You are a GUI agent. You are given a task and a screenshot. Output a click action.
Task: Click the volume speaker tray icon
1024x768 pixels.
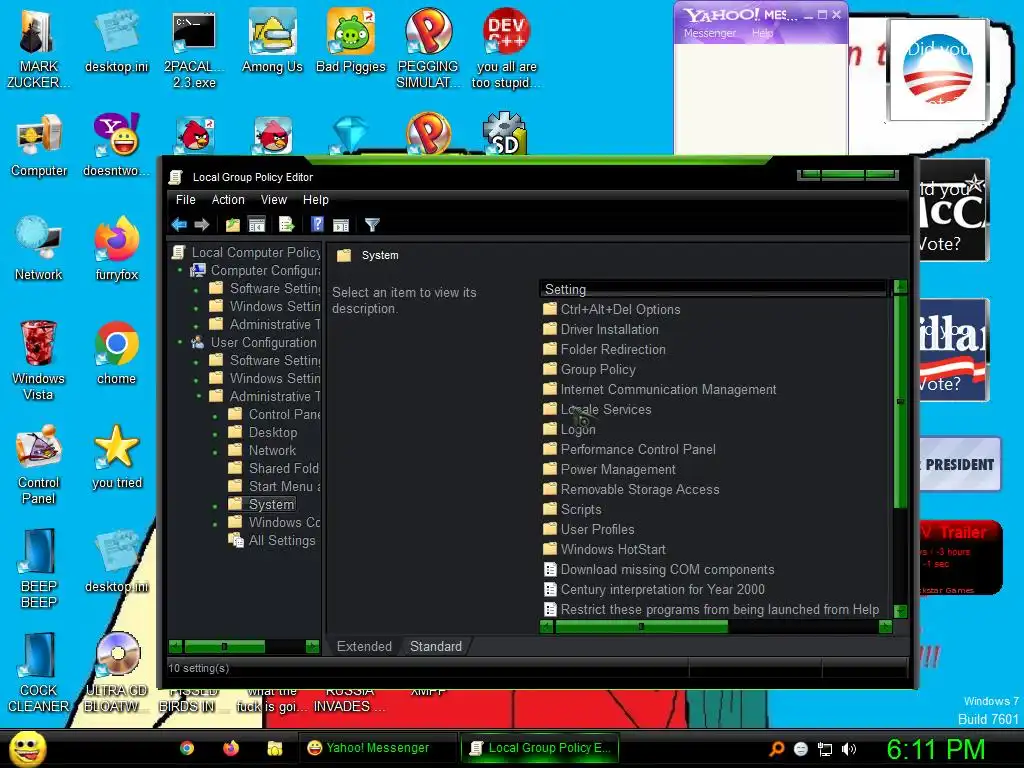coord(849,749)
